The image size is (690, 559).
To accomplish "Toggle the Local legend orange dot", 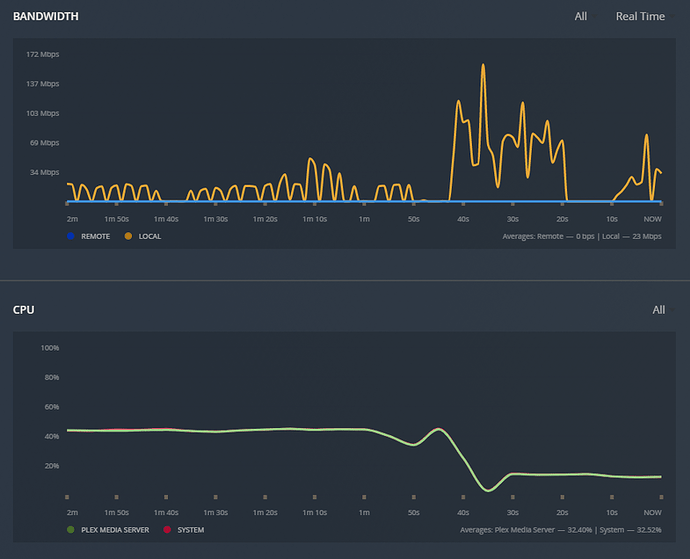I will point(128,236).
